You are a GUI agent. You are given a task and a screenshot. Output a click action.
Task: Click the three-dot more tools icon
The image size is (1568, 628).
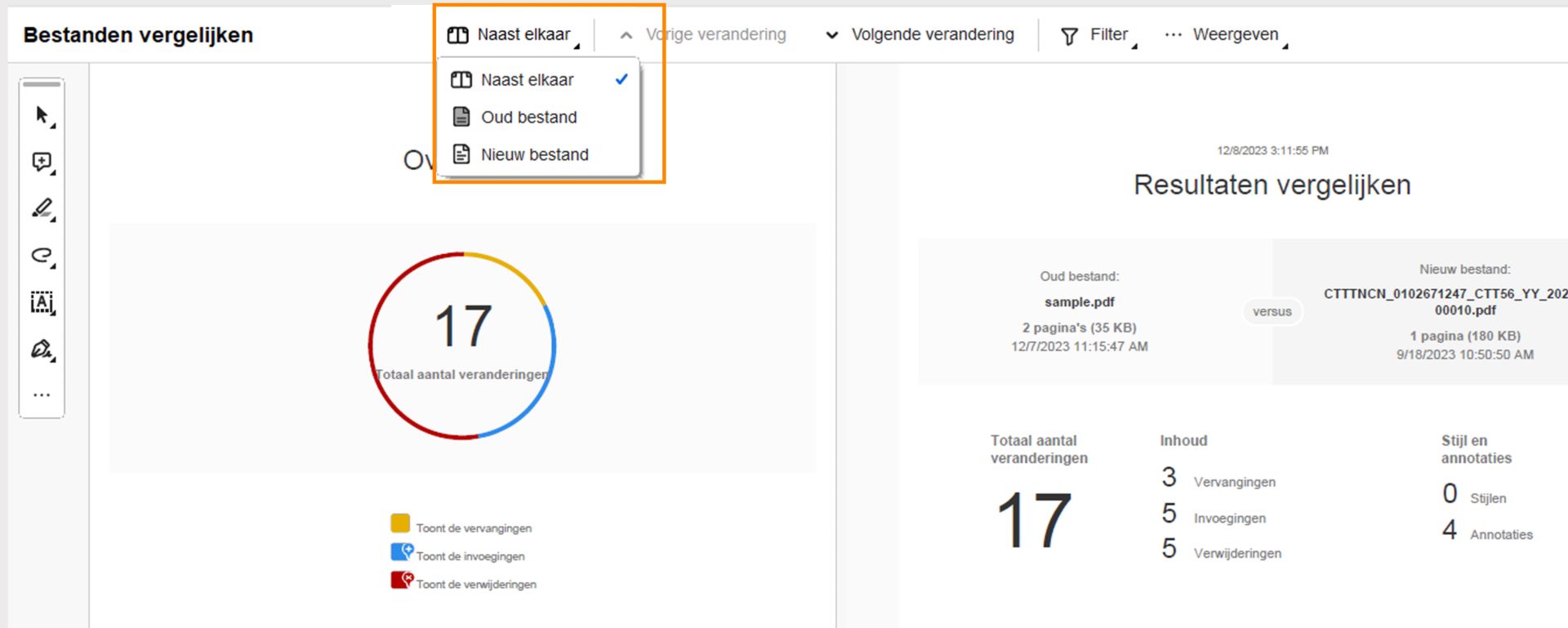coord(41,394)
